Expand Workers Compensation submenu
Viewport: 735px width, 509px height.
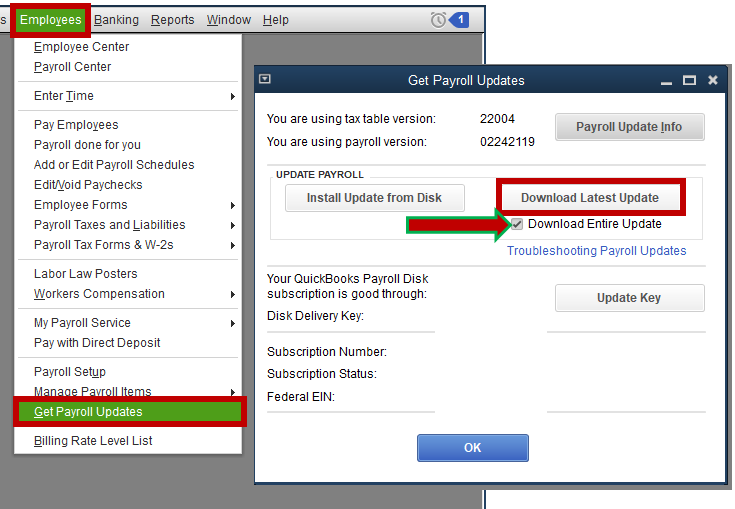pyautogui.click(x=128, y=294)
